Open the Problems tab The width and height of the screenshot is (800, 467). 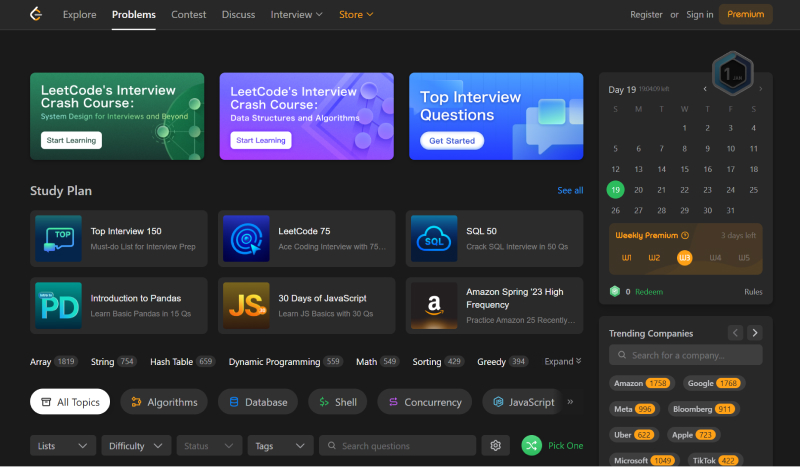pyautogui.click(x=134, y=14)
